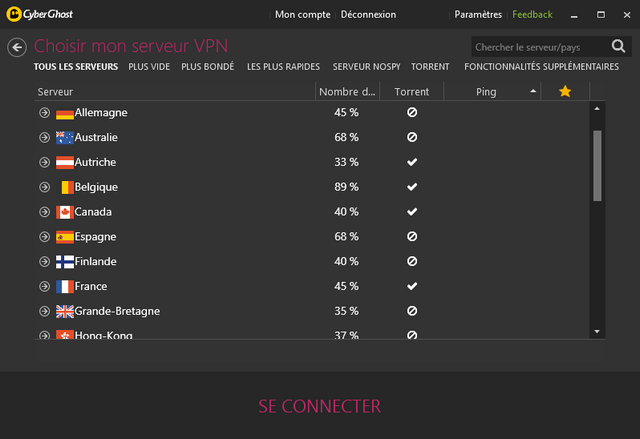The width and height of the screenshot is (640, 439).
Task: Go back using the arrow button
Action: pyautogui.click(x=17, y=47)
